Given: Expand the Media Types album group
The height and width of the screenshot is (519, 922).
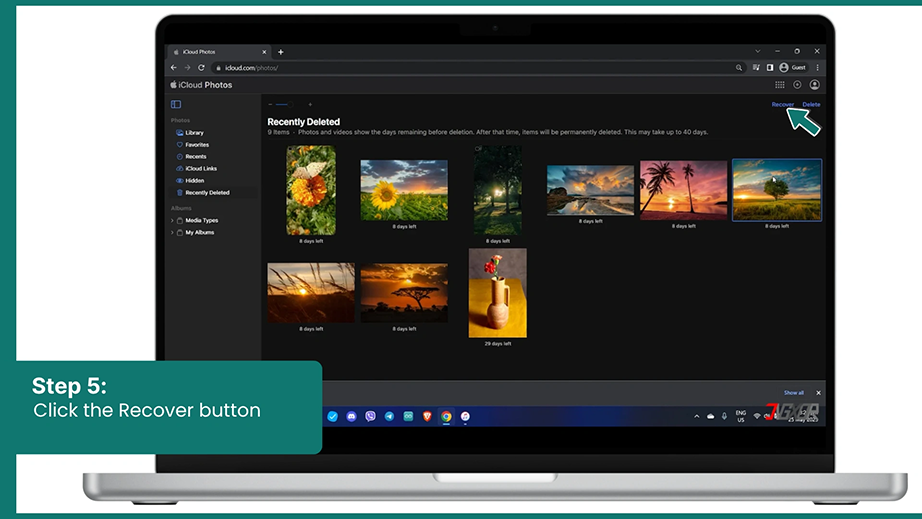Looking at the screenshot, I should 172,220.
